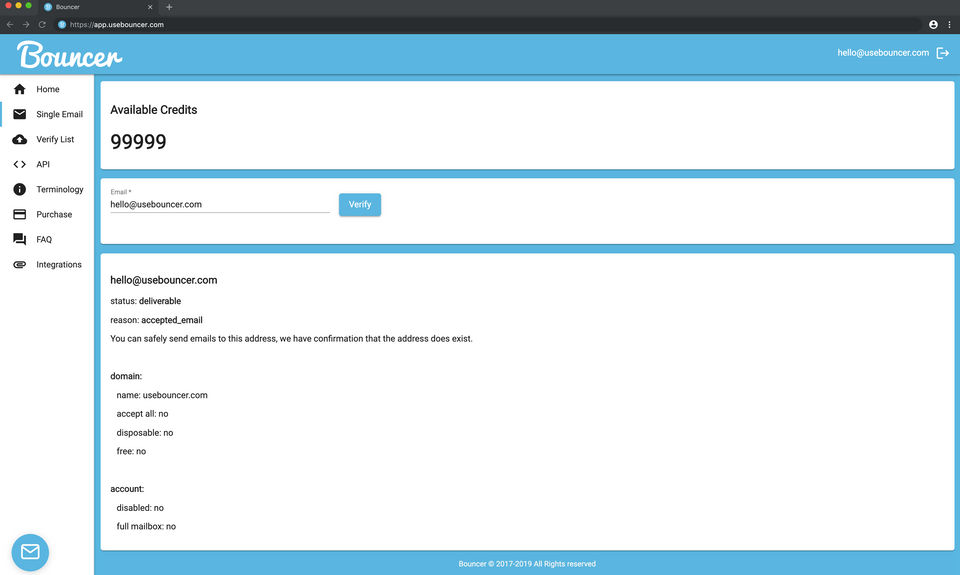The width and height of the screenshot is (960, 575).
Task: Click the 'free: no' line
Action: 131,451
